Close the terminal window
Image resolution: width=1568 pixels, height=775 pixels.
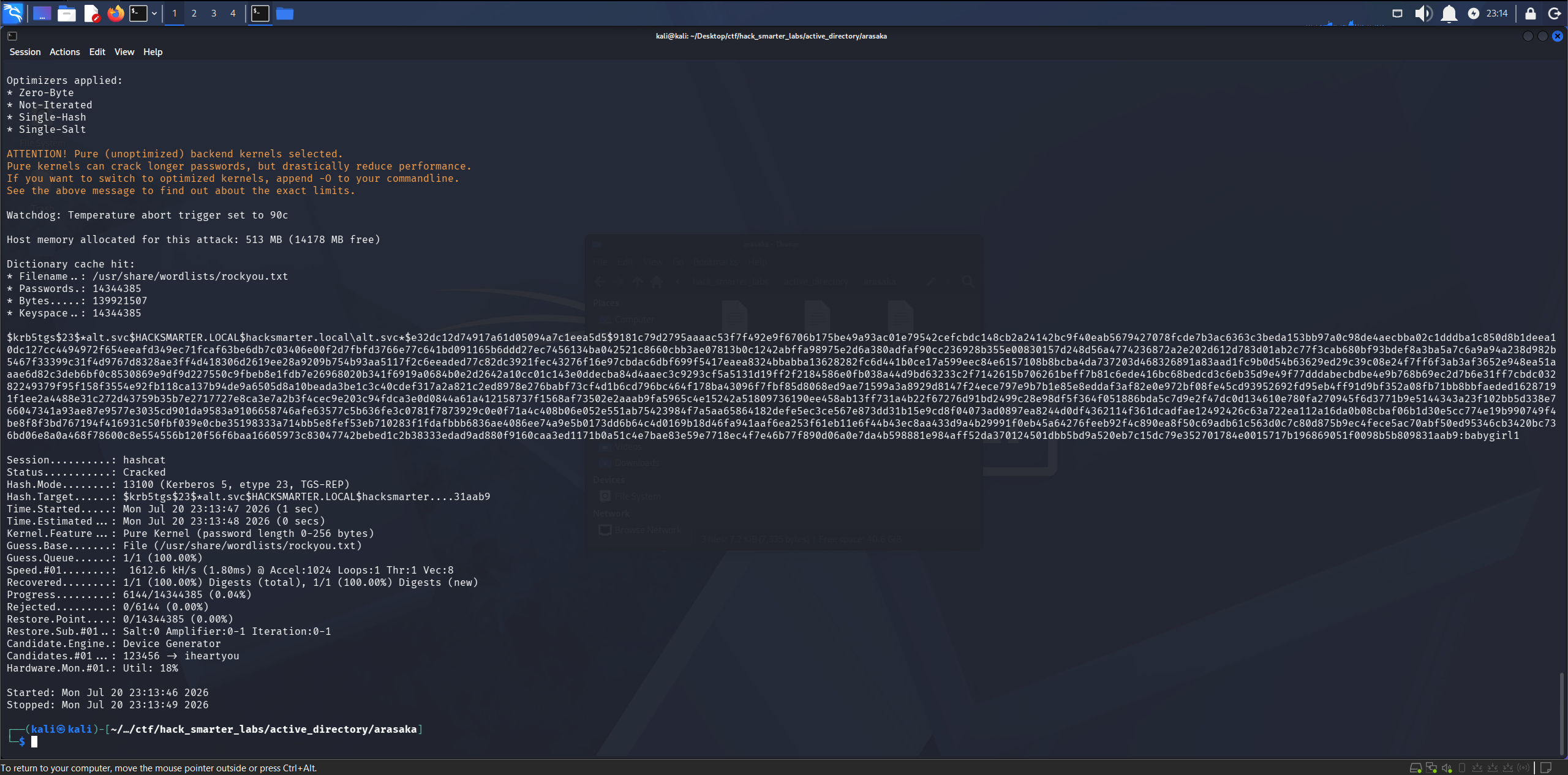tap(1558, 36)
